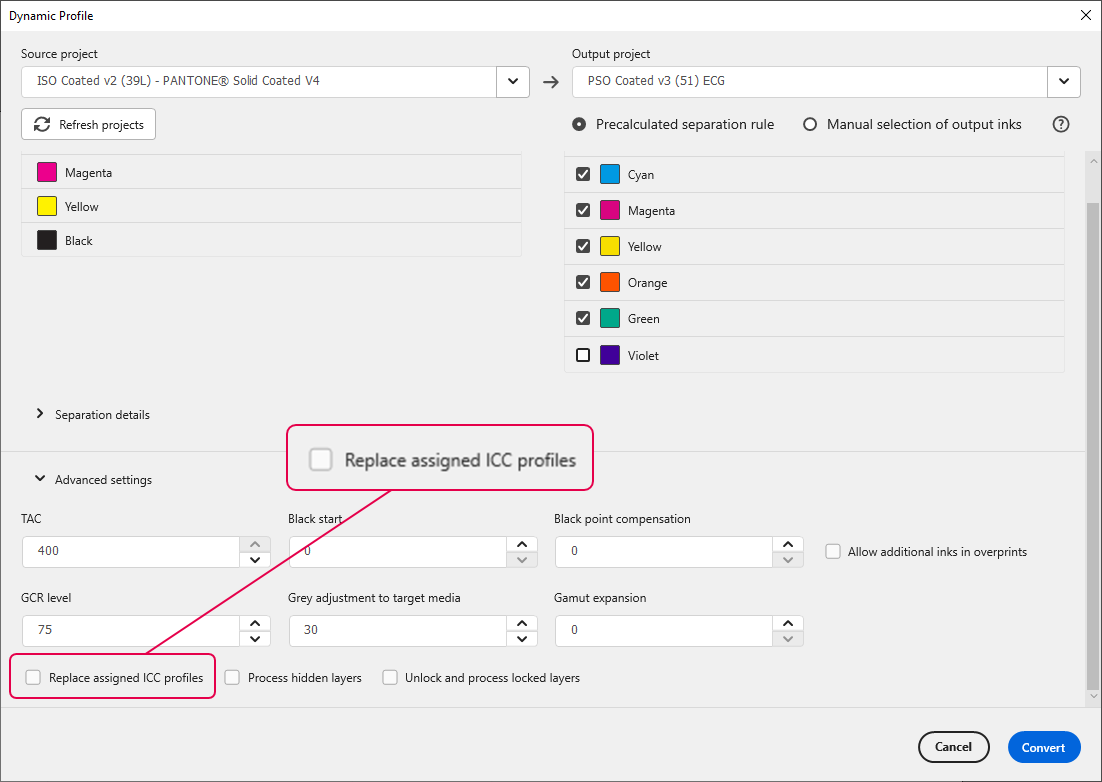
Task: Click the output Violet color swatch
Action: (x=610, y=355)
